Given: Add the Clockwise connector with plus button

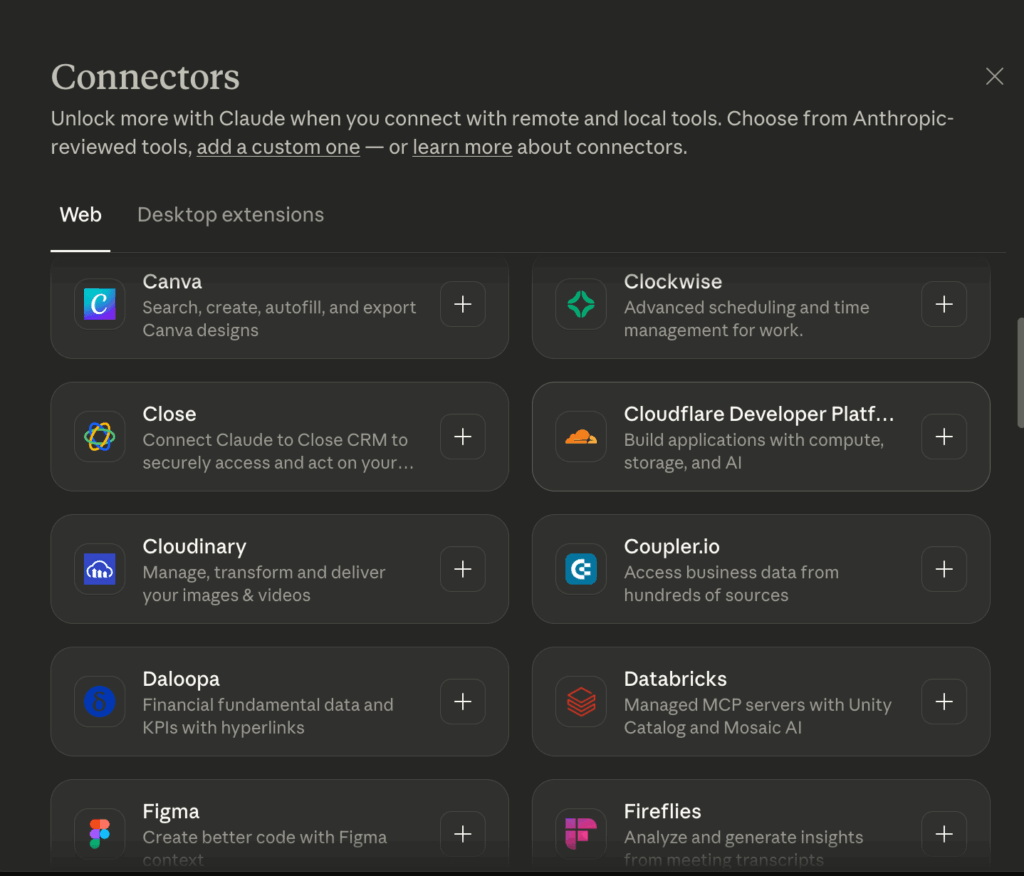Looking at the screenshot, I should click(x=944, y=304).
